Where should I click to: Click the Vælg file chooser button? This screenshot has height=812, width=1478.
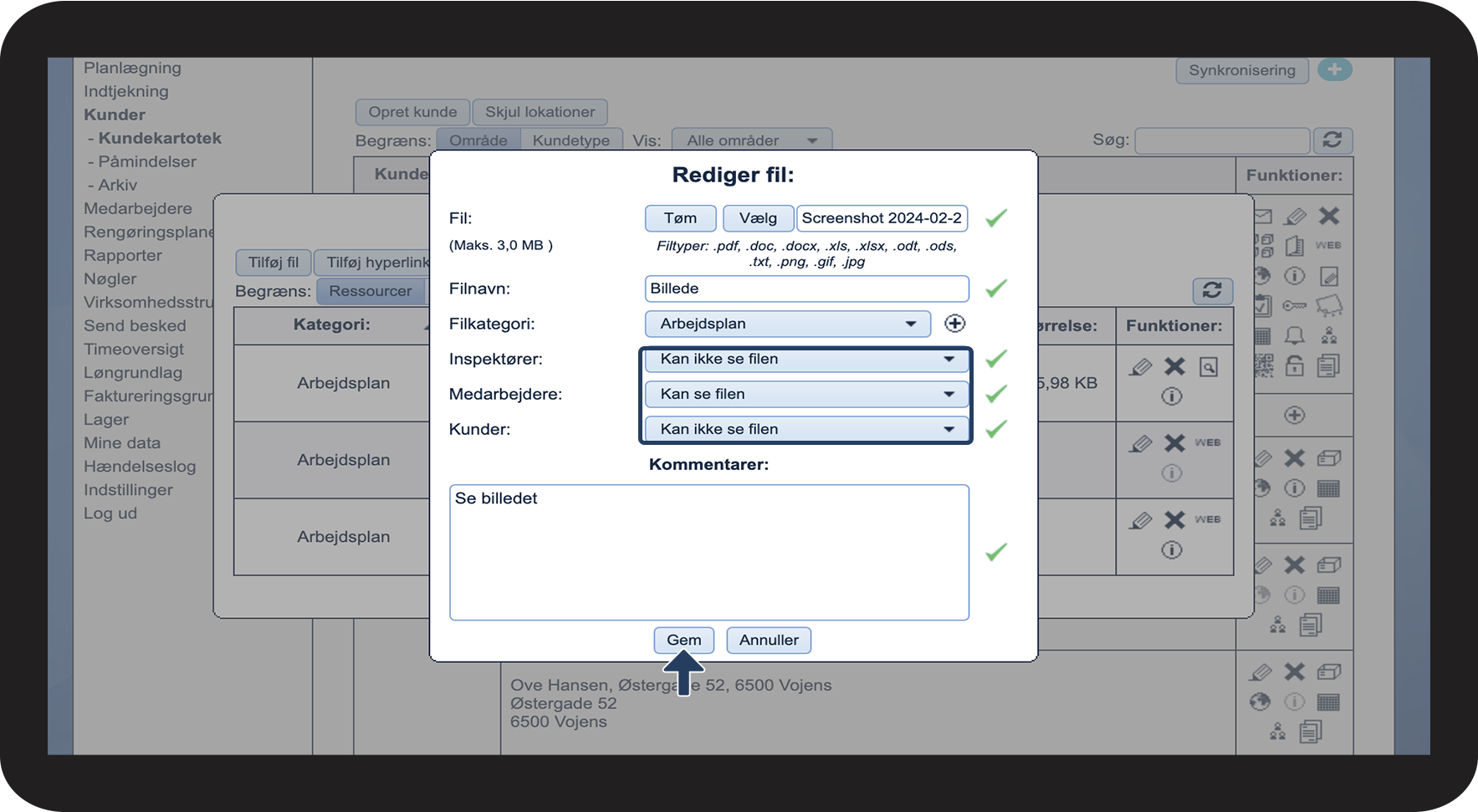pos(758,219)
